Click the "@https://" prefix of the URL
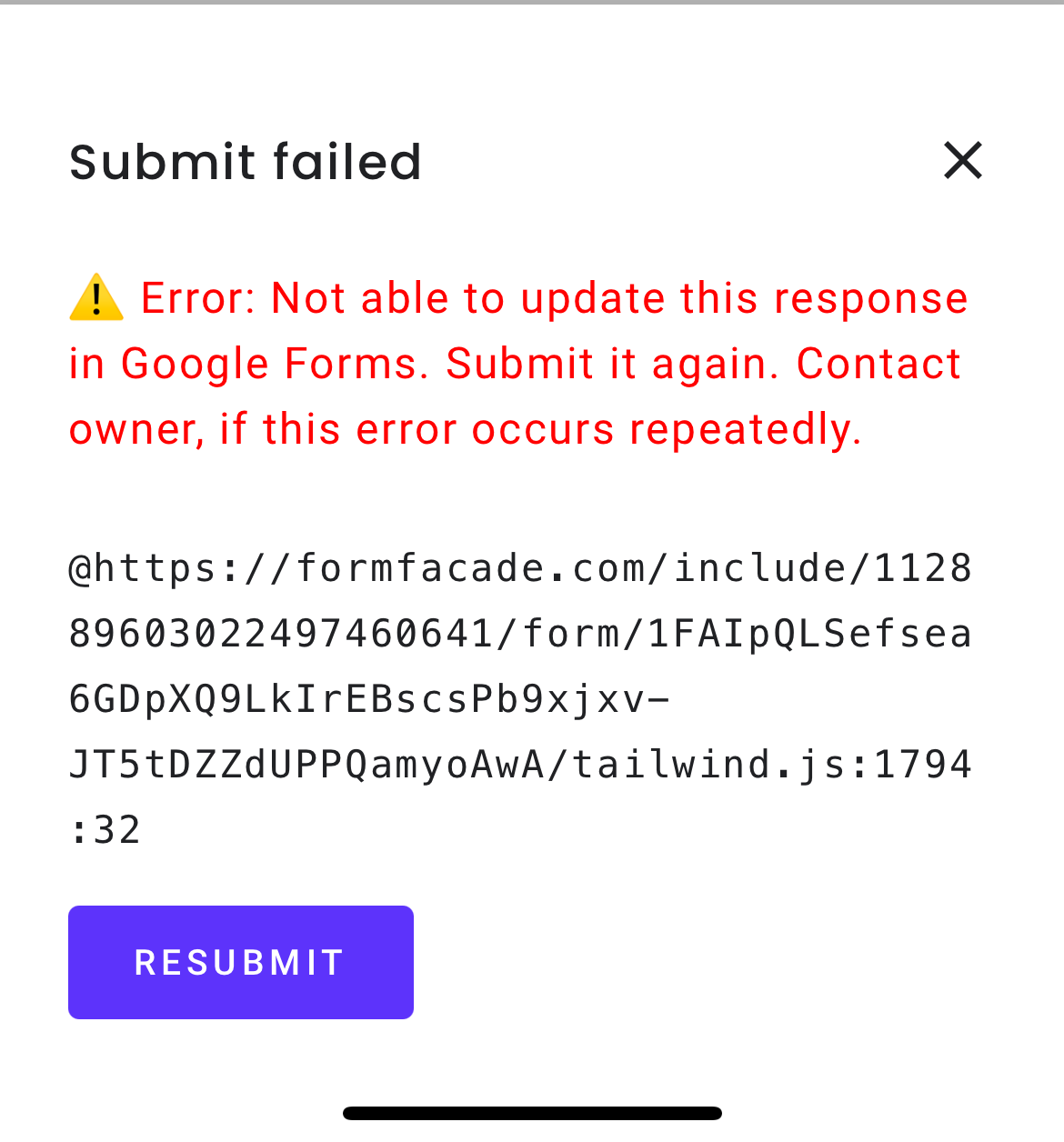This screenshot has width=1064, height=1142. (x=182, y=569)
